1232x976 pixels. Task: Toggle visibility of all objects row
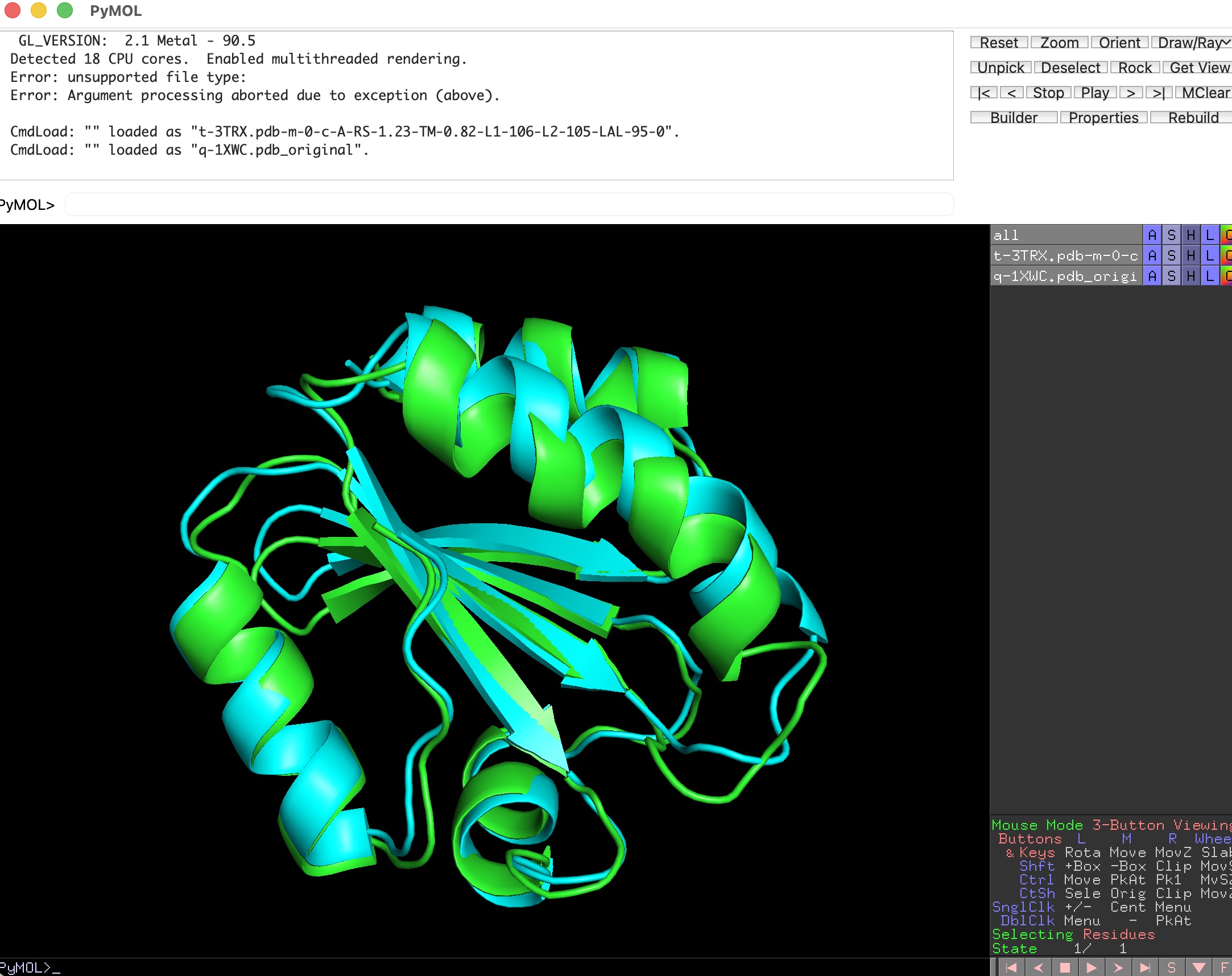point(1066,235)
